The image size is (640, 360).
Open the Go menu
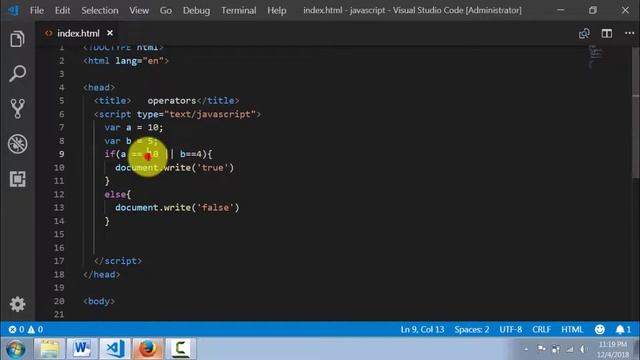(166, 10)
